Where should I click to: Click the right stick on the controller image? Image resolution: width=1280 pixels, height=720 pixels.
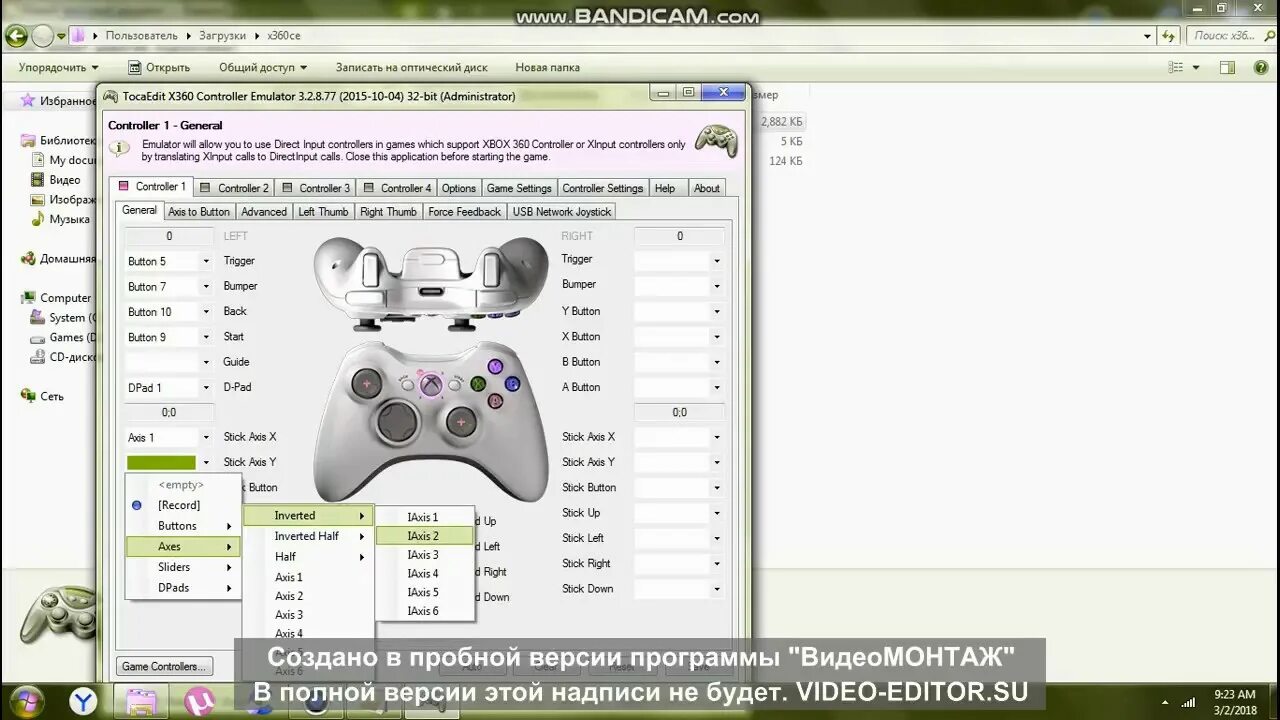[462, 421]
